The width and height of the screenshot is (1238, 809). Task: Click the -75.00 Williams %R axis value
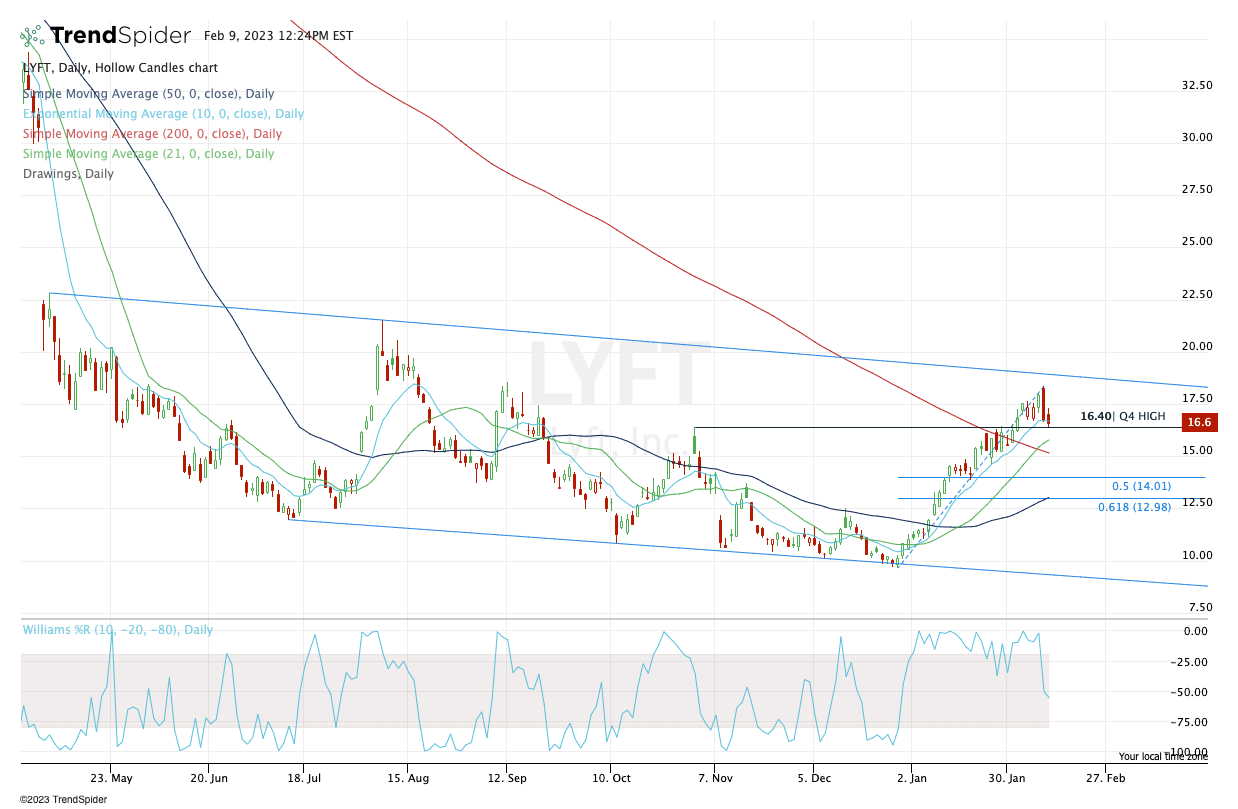[1191, 722]
